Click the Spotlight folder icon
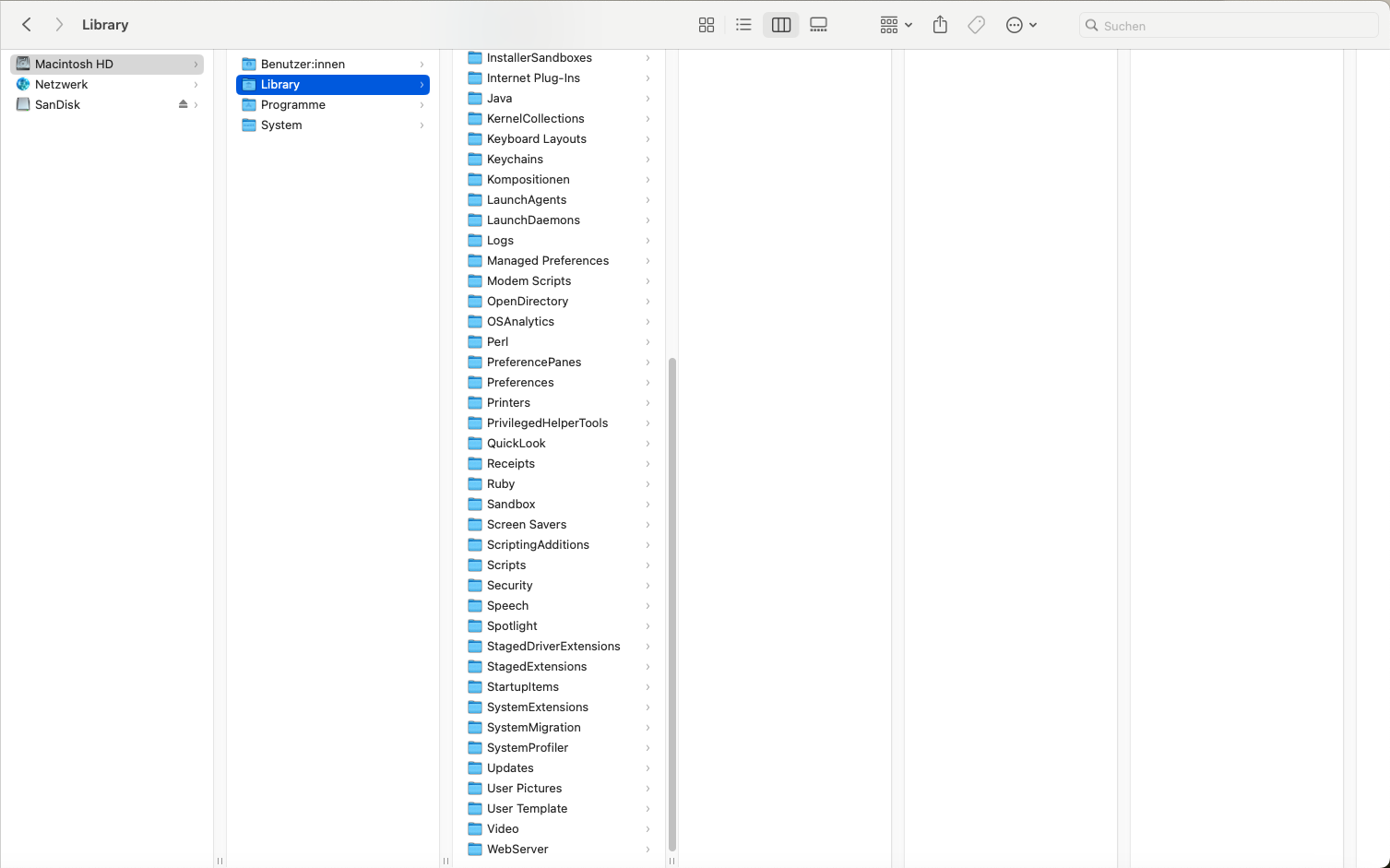 475,625
